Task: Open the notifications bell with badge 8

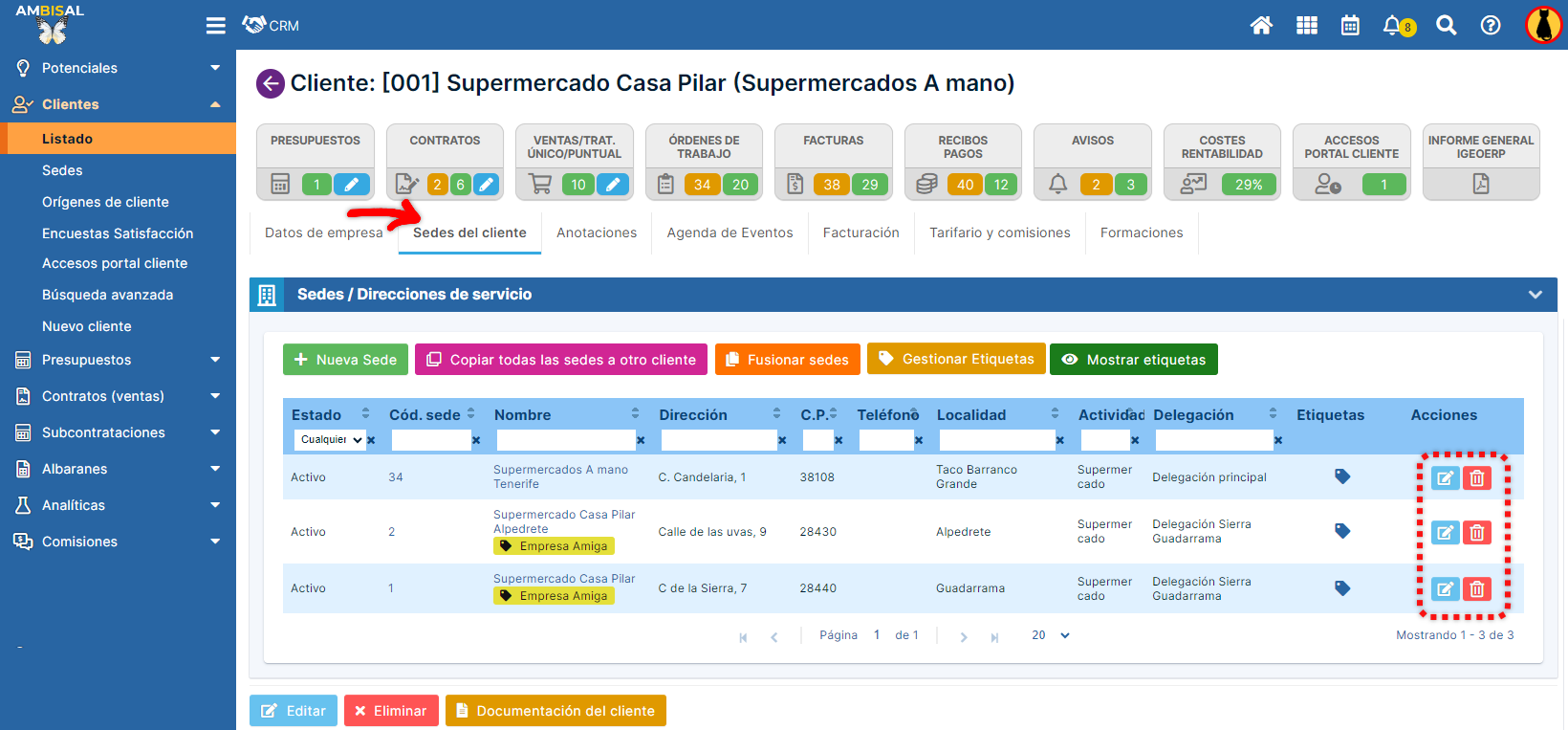Action: [x=1395, y=26]
